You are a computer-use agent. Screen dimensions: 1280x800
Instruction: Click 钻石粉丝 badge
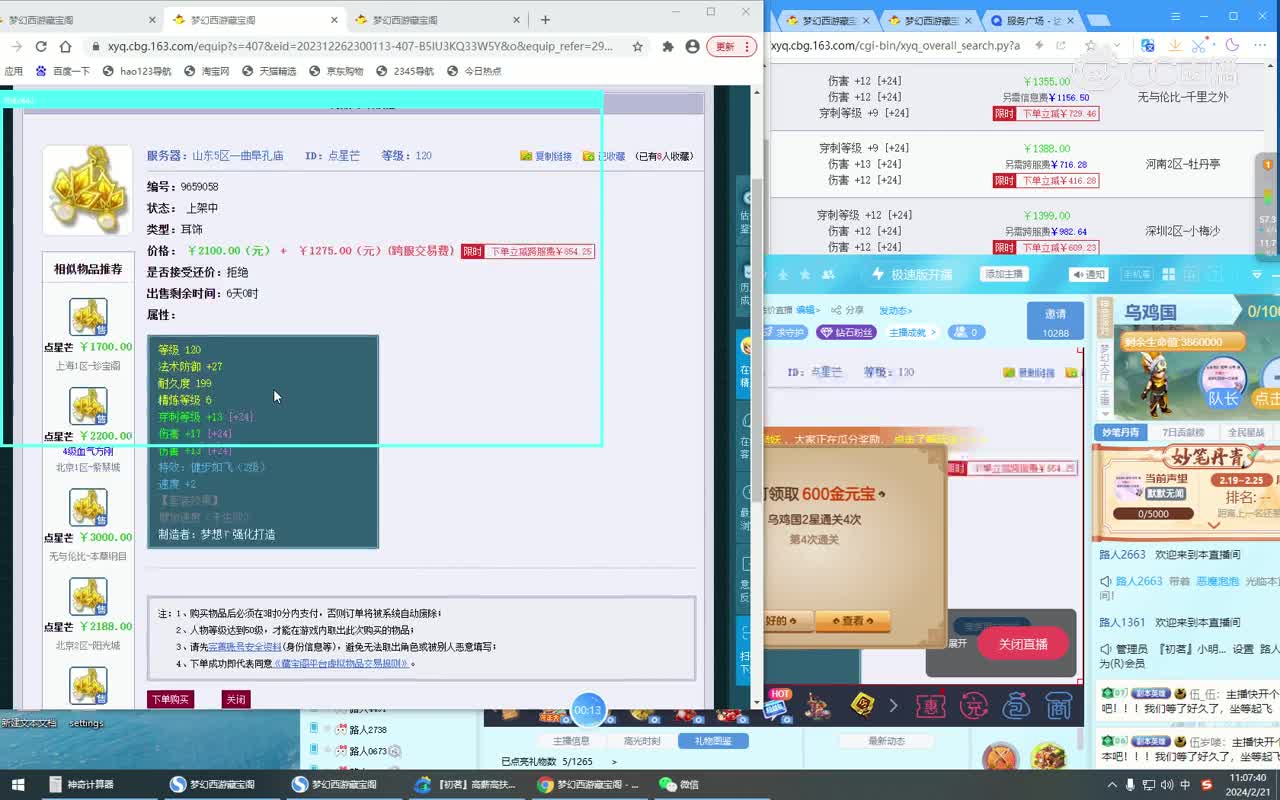847,332
